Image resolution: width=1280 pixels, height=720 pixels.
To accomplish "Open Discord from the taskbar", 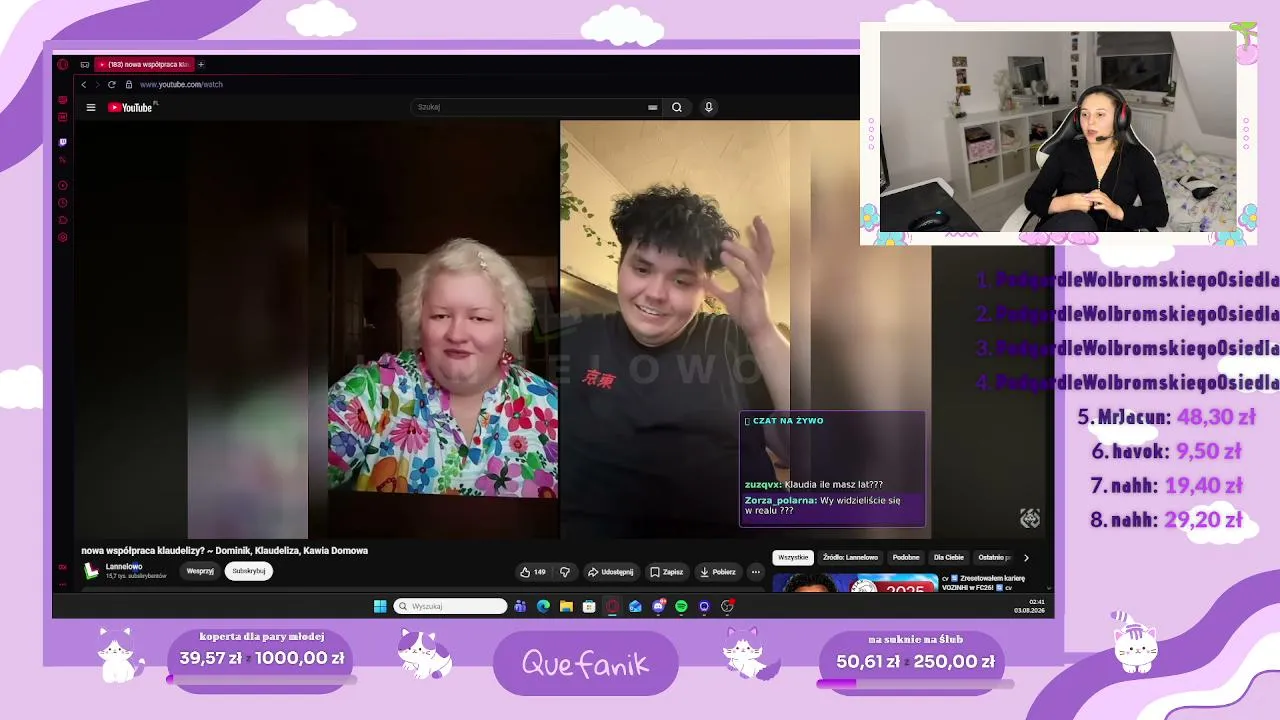I will [658, 606].
